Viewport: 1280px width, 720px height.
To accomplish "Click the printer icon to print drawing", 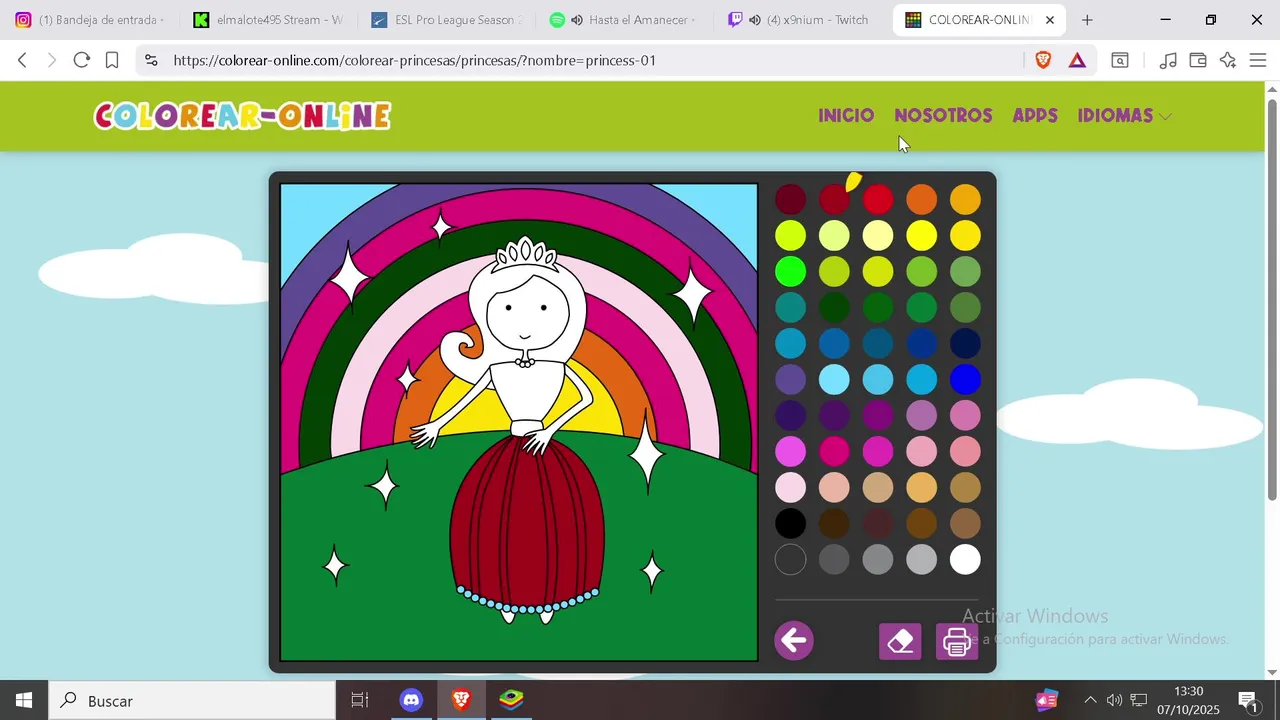I will click(957, 641).
